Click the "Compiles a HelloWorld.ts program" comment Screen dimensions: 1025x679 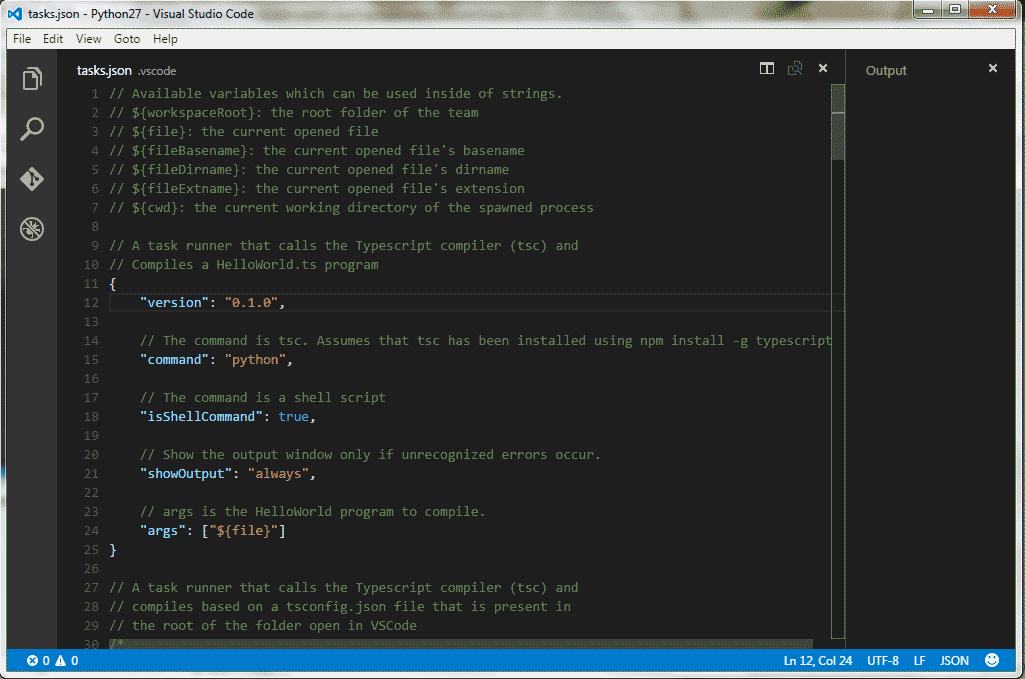click(x=244, y=265)
